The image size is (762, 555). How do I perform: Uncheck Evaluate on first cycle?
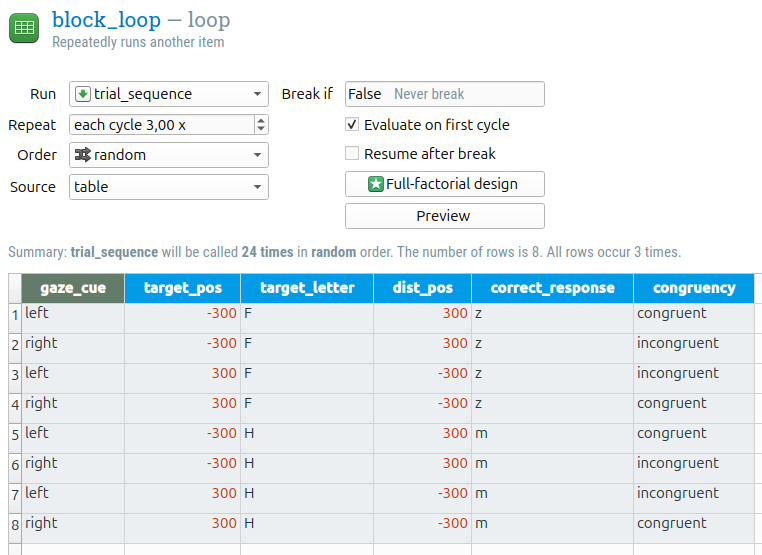(x=352, y=125)
